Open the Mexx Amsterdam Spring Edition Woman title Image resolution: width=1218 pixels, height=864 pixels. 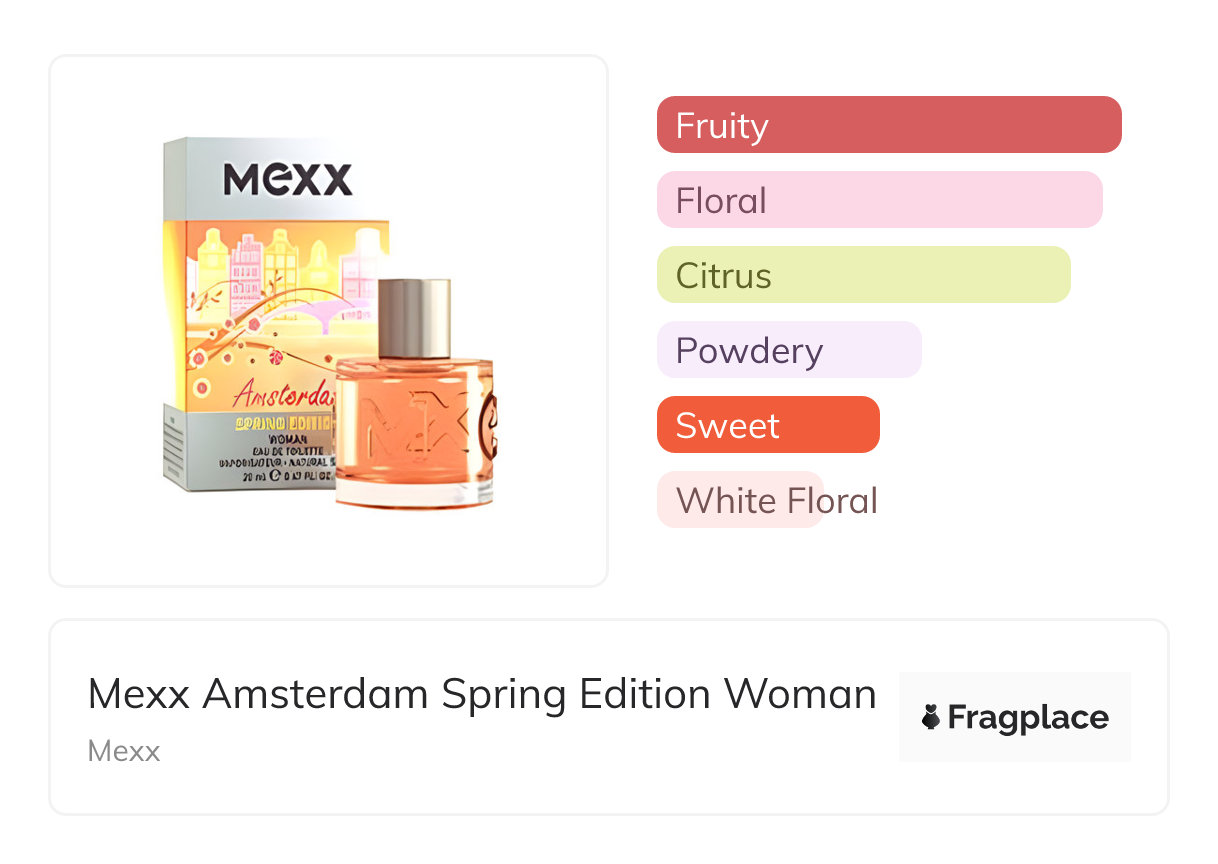click(x=482, y=694)
